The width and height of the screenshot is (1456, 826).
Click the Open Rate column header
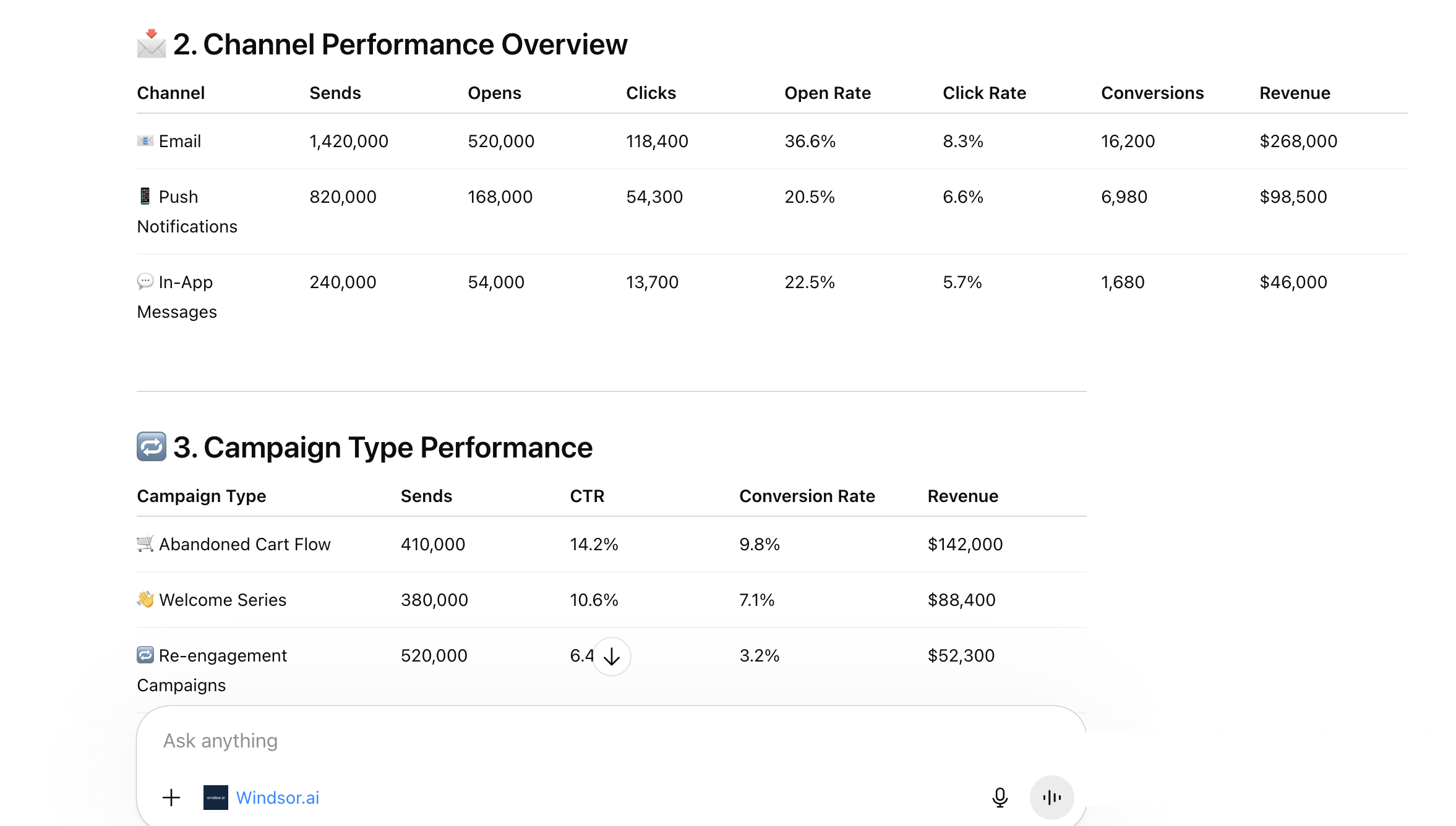click(x=828, y=93)
